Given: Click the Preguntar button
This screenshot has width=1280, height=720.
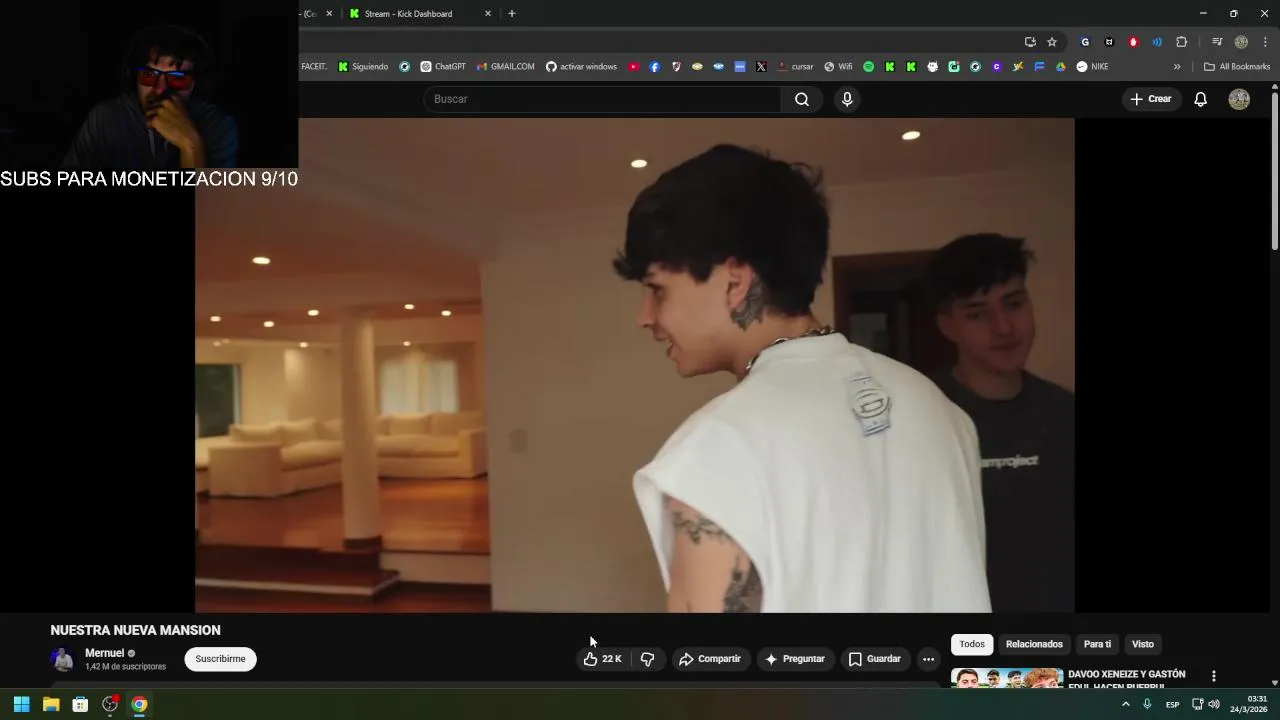Looking at the screenshot, I should pyautogui.click(x=795, y=659).
